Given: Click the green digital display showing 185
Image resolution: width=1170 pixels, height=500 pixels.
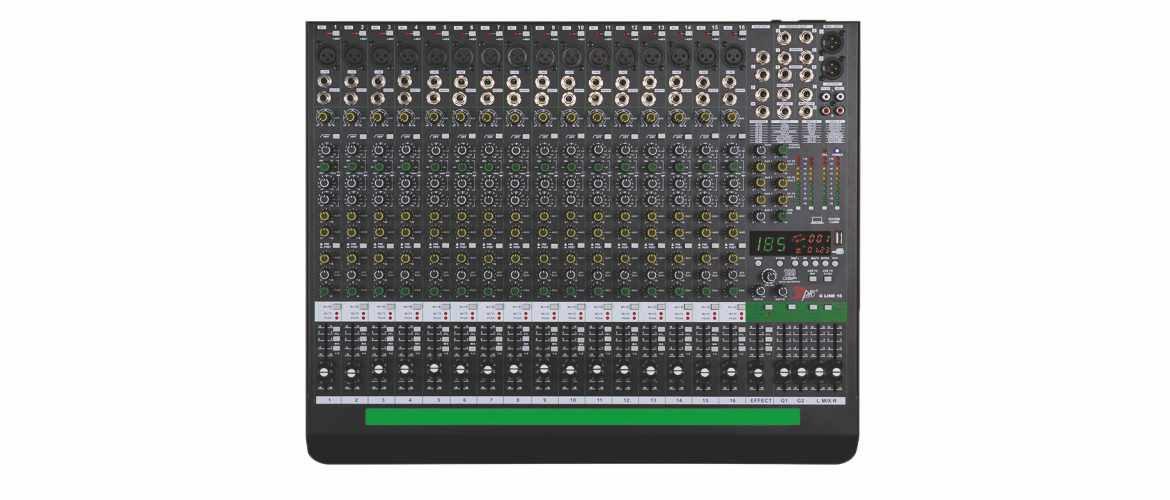Looking at the screenshot, I should (770, 244).
